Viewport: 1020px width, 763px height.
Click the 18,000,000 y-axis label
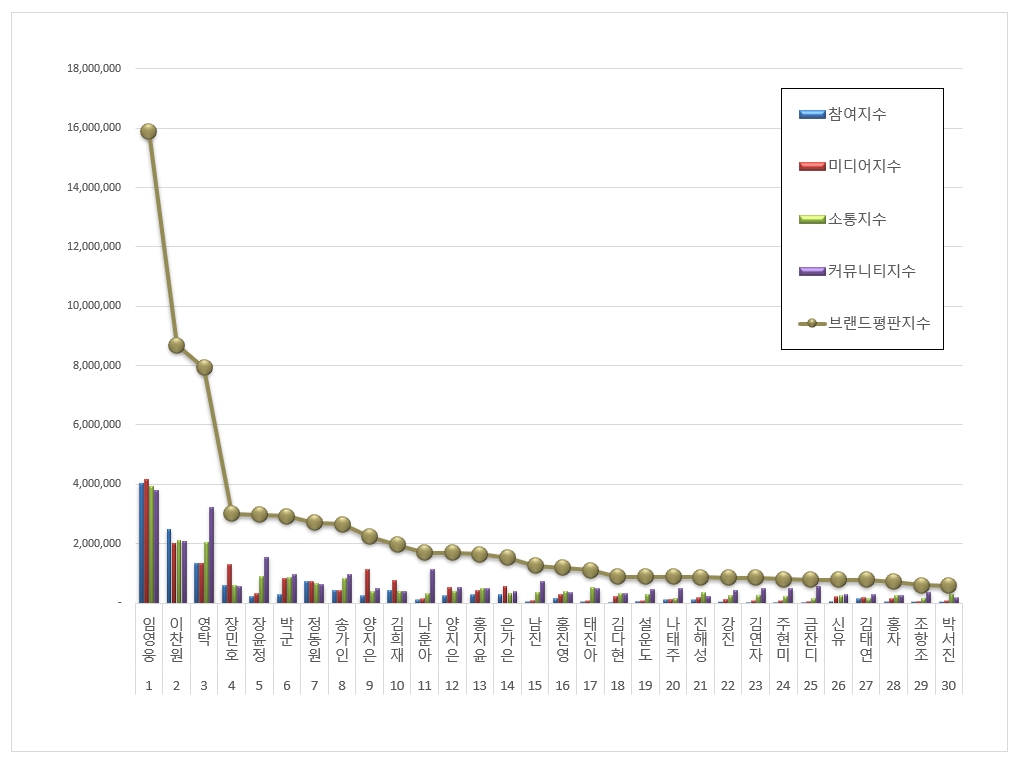(x=94, y=68)
